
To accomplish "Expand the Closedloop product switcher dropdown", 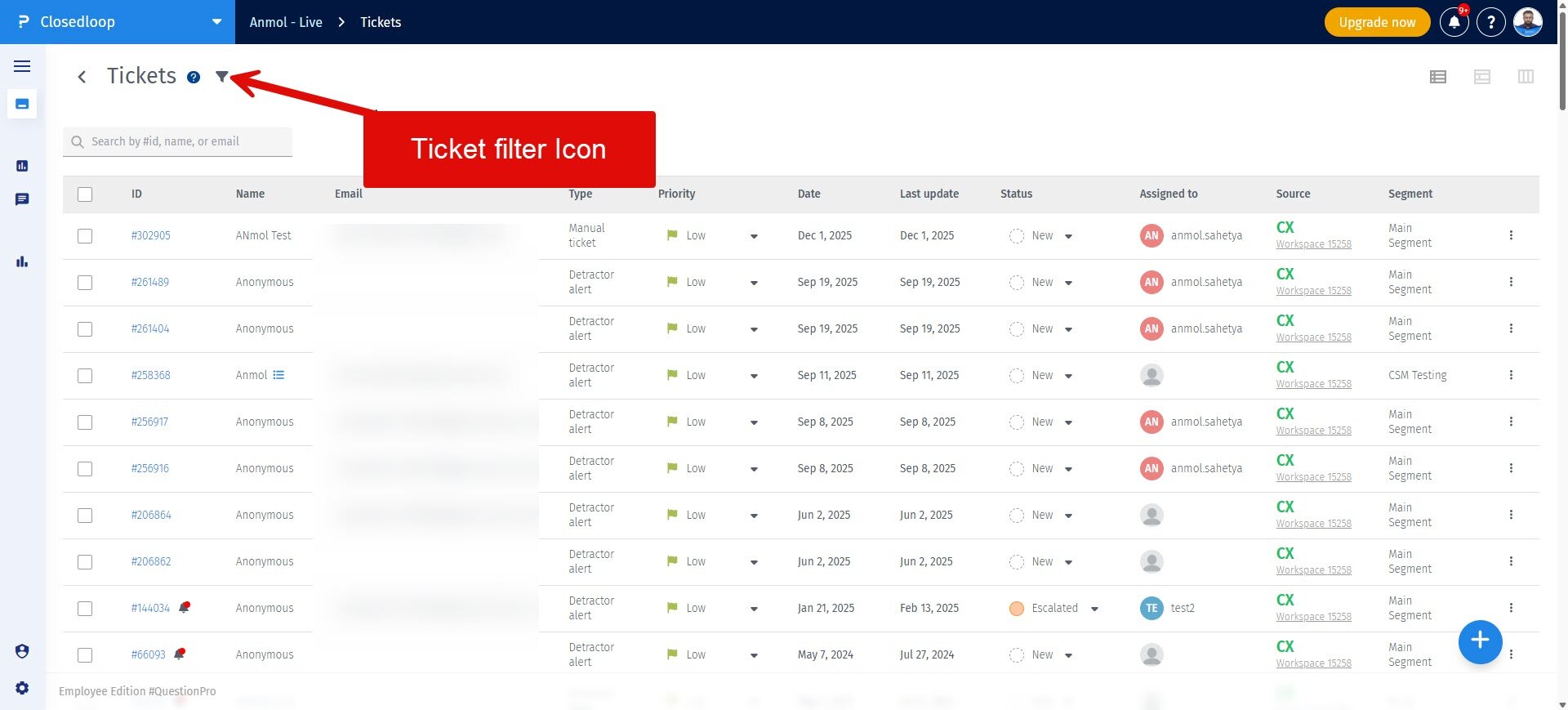I will pos(216,22).
